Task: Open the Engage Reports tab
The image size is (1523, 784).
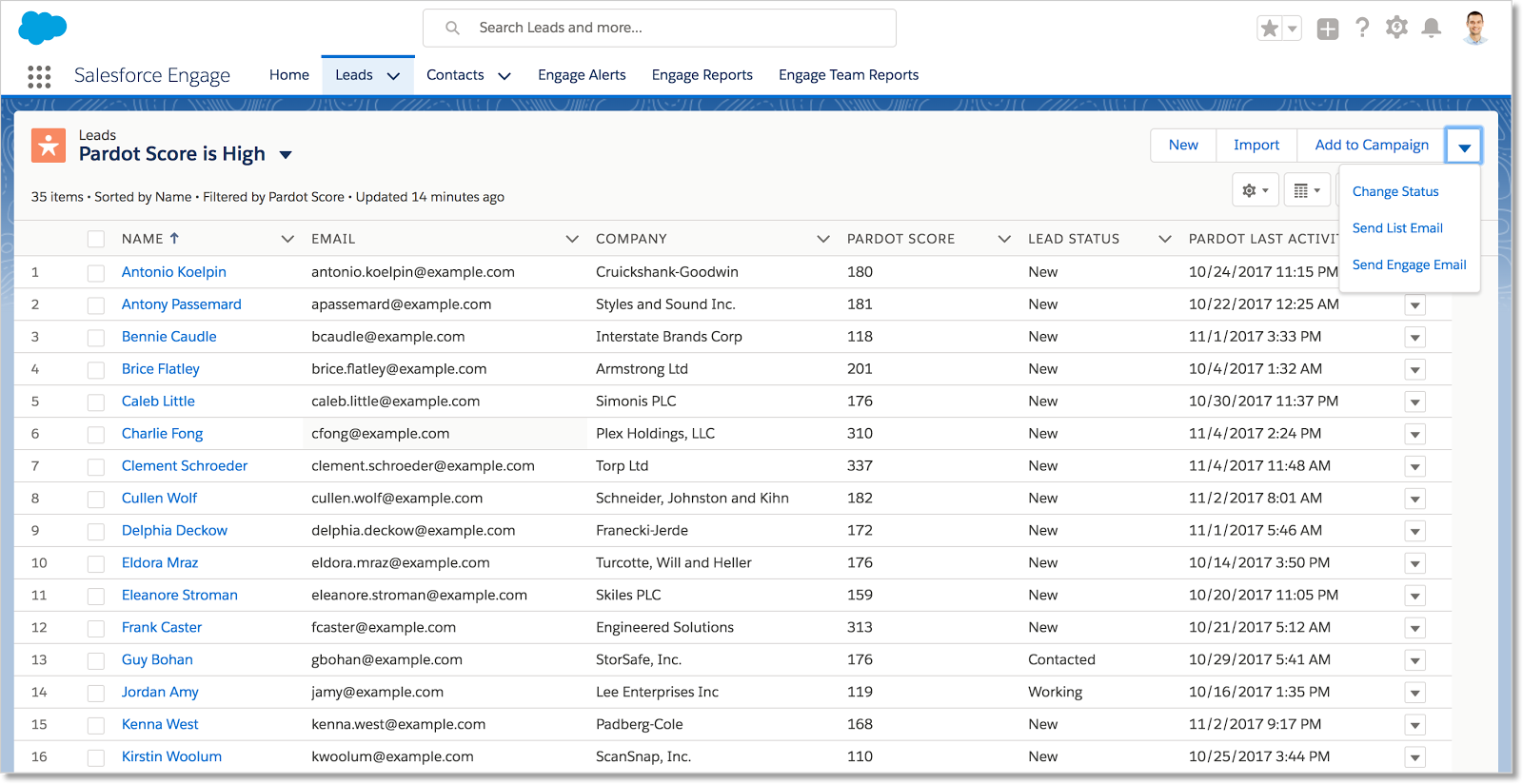Action: tap(702, 75)
